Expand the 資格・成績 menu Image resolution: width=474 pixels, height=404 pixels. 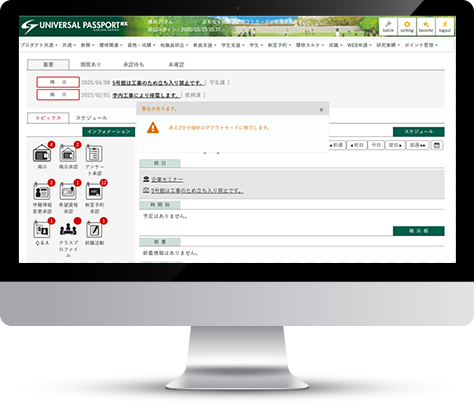pos(141,45)
